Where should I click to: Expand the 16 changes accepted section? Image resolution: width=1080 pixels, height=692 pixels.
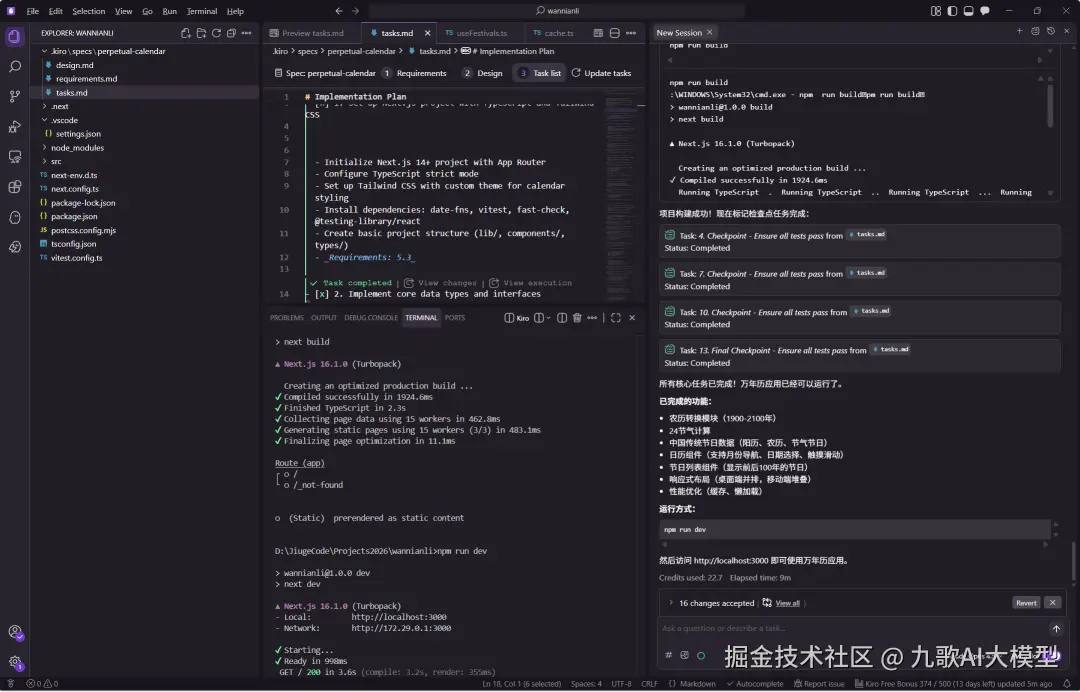point(671,603)
